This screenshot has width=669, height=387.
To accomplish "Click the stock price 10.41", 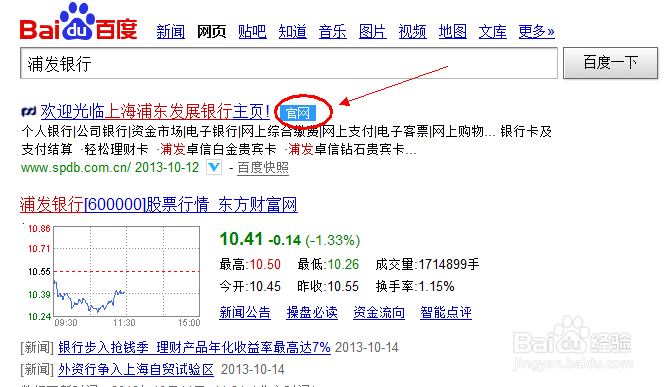I will tap(241, 239).
